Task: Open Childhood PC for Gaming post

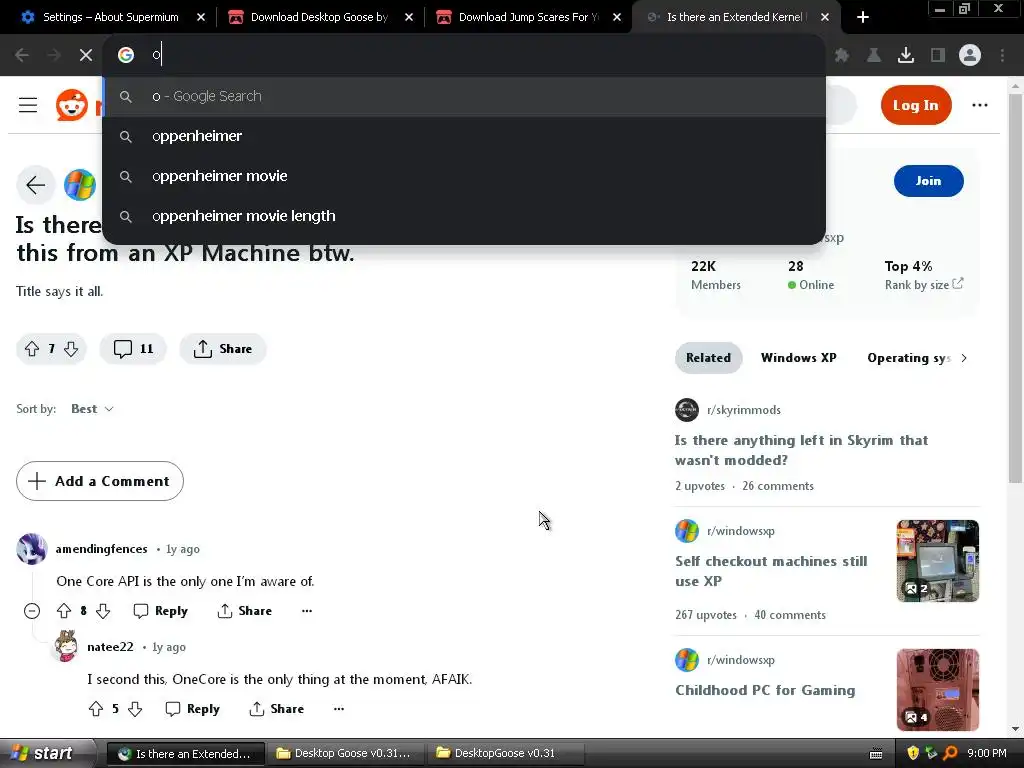Action: click(x=765, y=691)
